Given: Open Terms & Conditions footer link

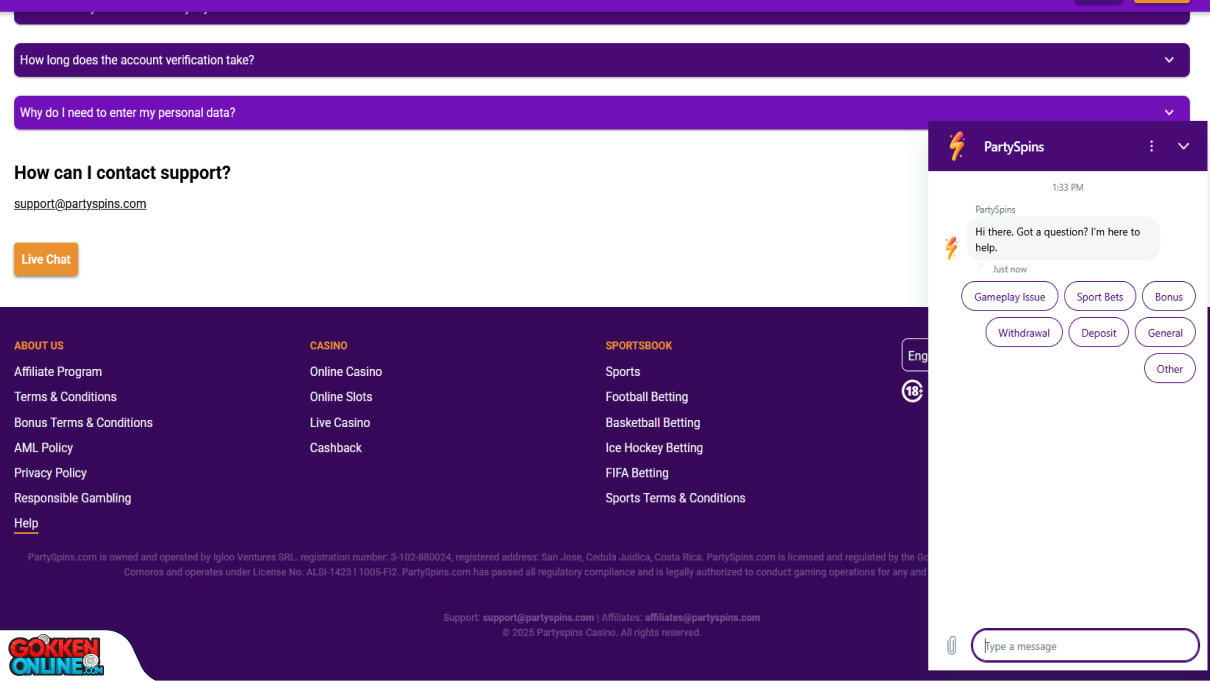Looking at the screenshot, I should click(x=65, y=397).
